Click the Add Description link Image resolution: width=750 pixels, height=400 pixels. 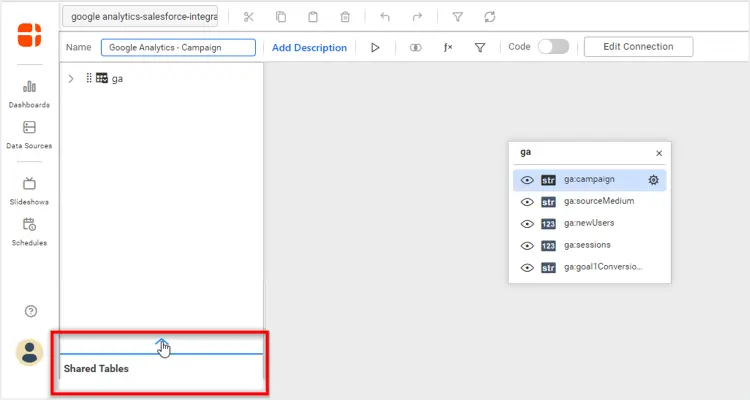click(309, 47)
